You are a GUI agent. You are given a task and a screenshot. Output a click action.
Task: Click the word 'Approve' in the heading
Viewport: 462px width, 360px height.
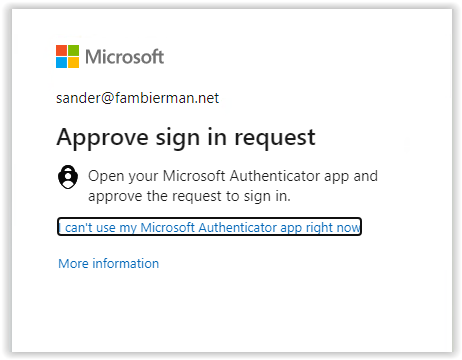pyautogui.click(x=102, y=138)
